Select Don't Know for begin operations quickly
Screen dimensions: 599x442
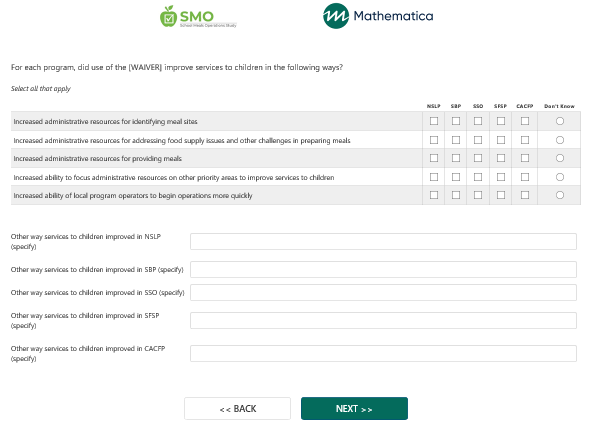coord(560,195)
